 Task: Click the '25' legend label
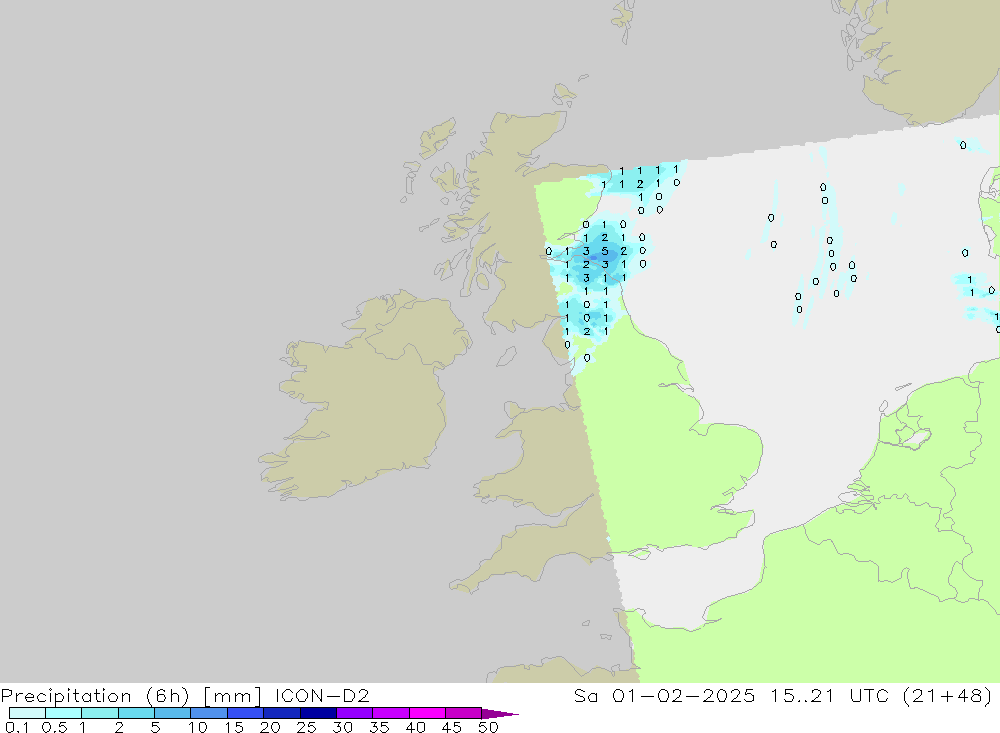(306, 727)
